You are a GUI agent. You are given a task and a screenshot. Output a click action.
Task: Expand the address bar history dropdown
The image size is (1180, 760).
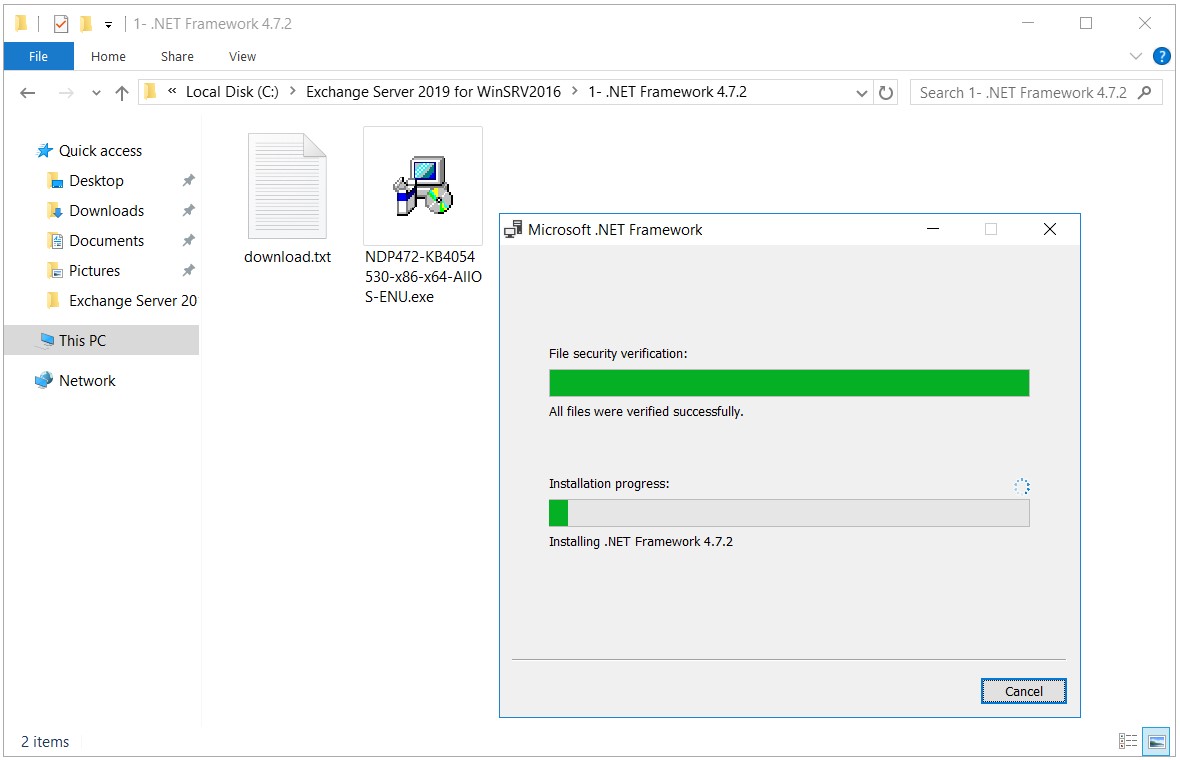(x=862, y=93)
